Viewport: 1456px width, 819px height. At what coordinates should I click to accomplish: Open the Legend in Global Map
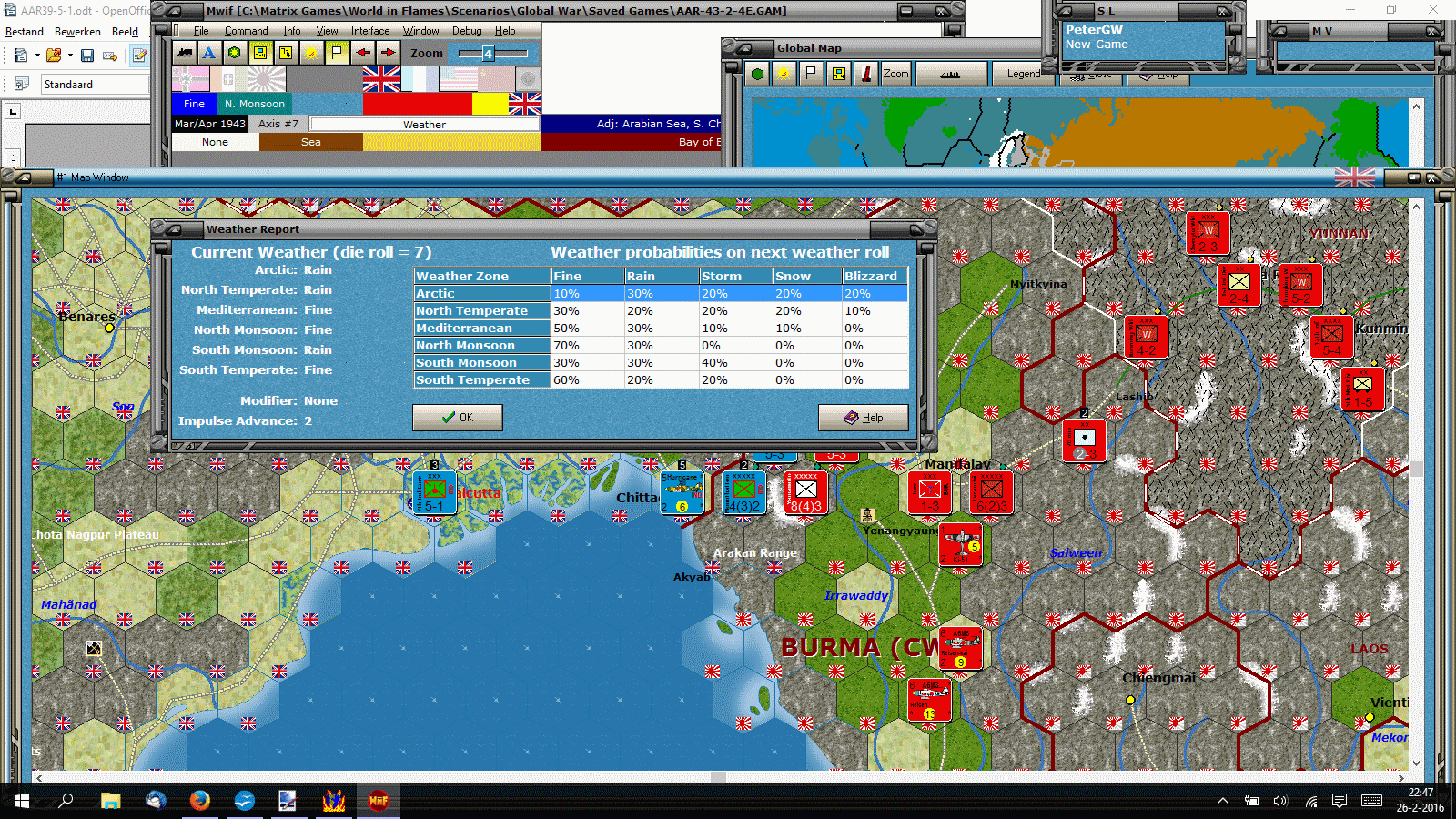[x=1023, y=74]
